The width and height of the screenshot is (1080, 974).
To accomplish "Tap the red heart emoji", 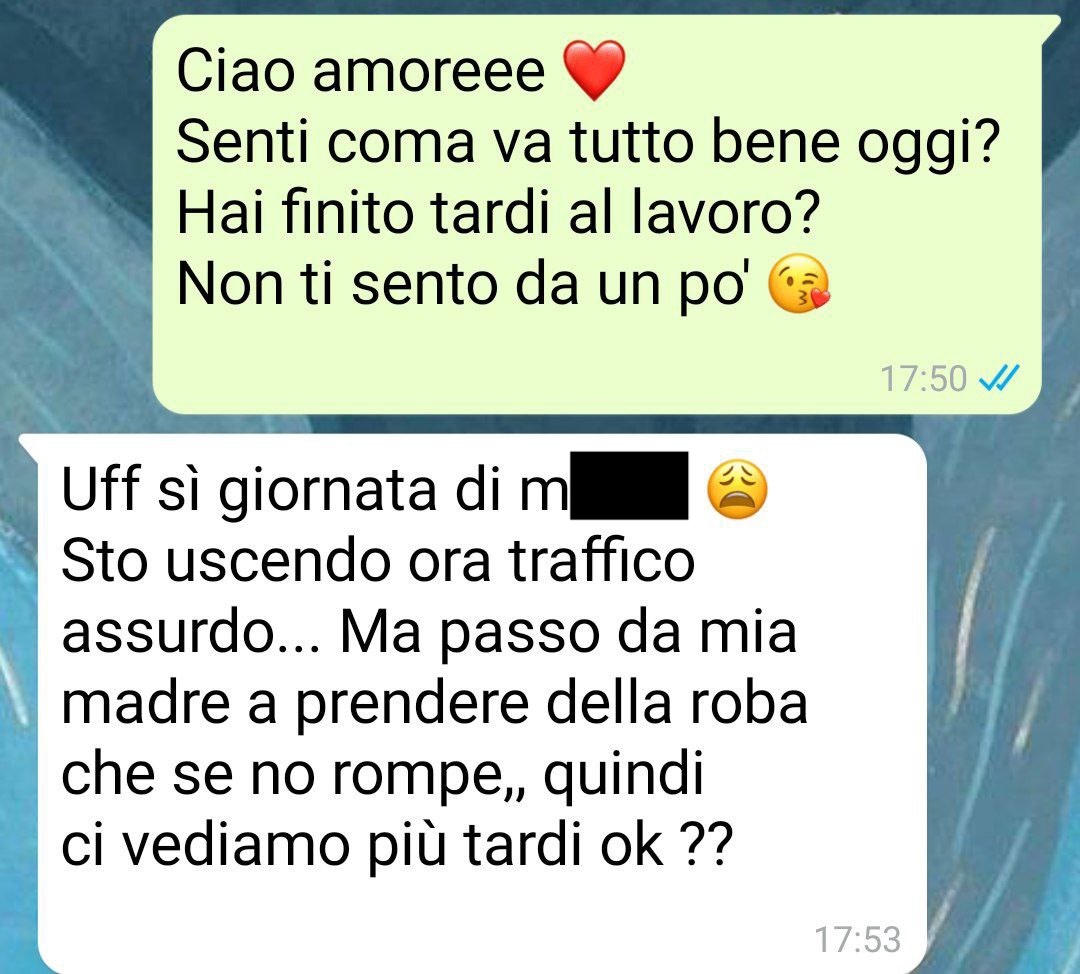I will pyautogui.click(x=594, y=70).
